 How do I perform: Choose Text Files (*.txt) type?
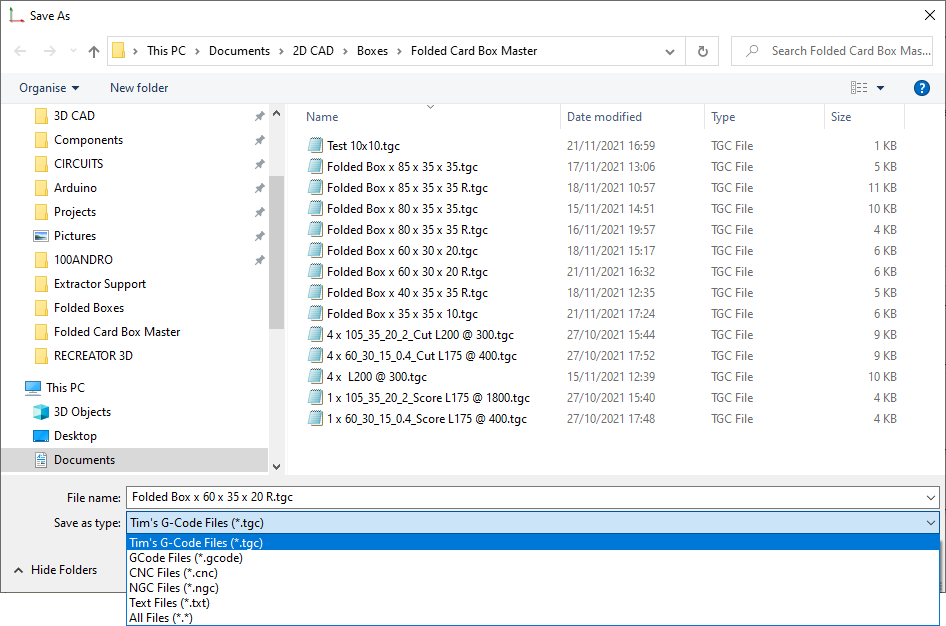click(533, 603)
